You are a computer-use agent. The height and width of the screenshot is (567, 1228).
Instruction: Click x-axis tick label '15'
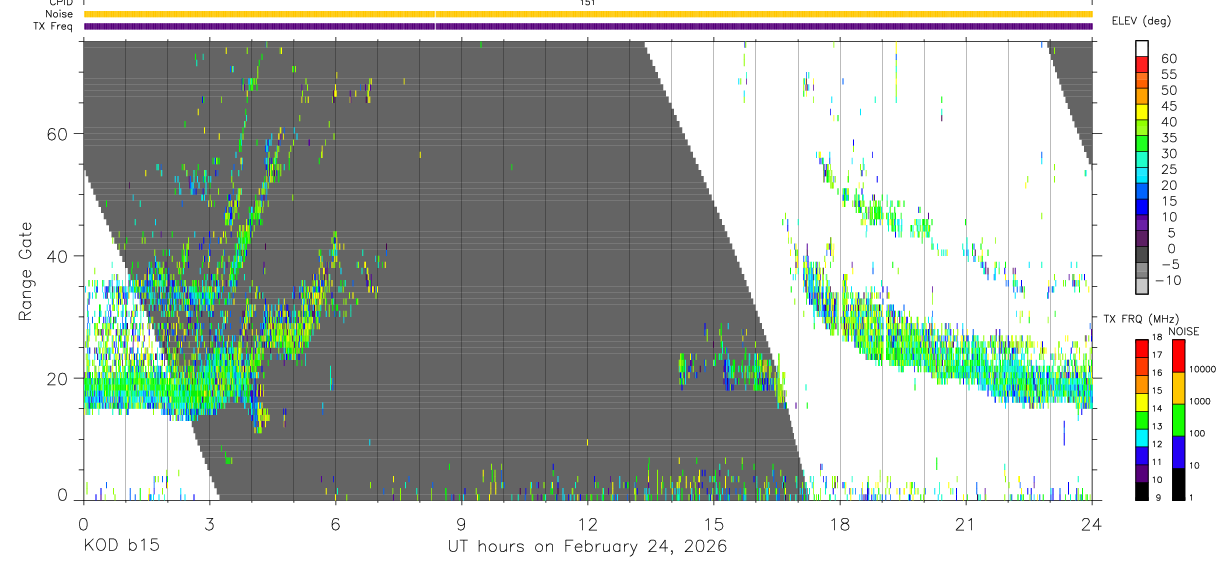pos(713,524)
